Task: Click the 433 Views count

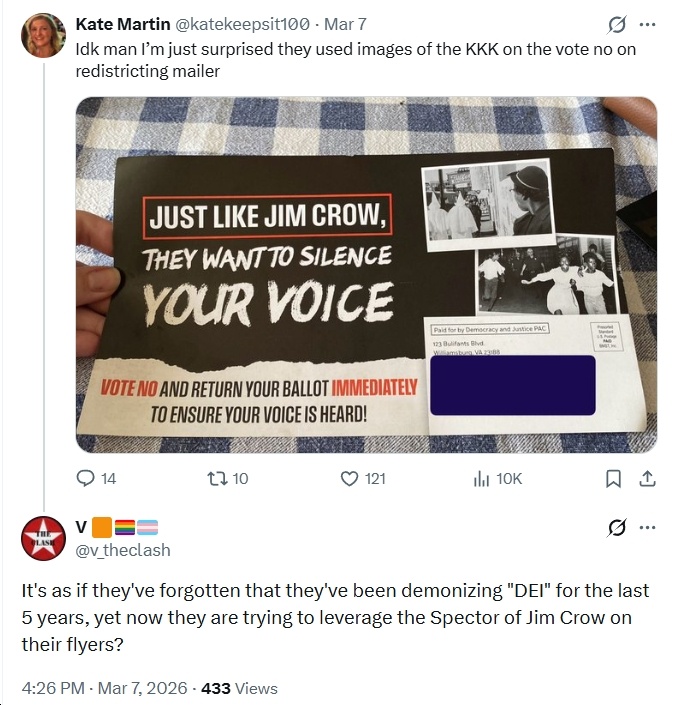Action: 240,688
